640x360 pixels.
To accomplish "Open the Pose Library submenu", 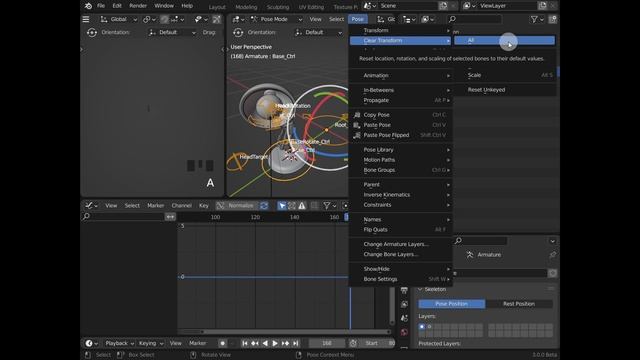I will coord(400,150).
